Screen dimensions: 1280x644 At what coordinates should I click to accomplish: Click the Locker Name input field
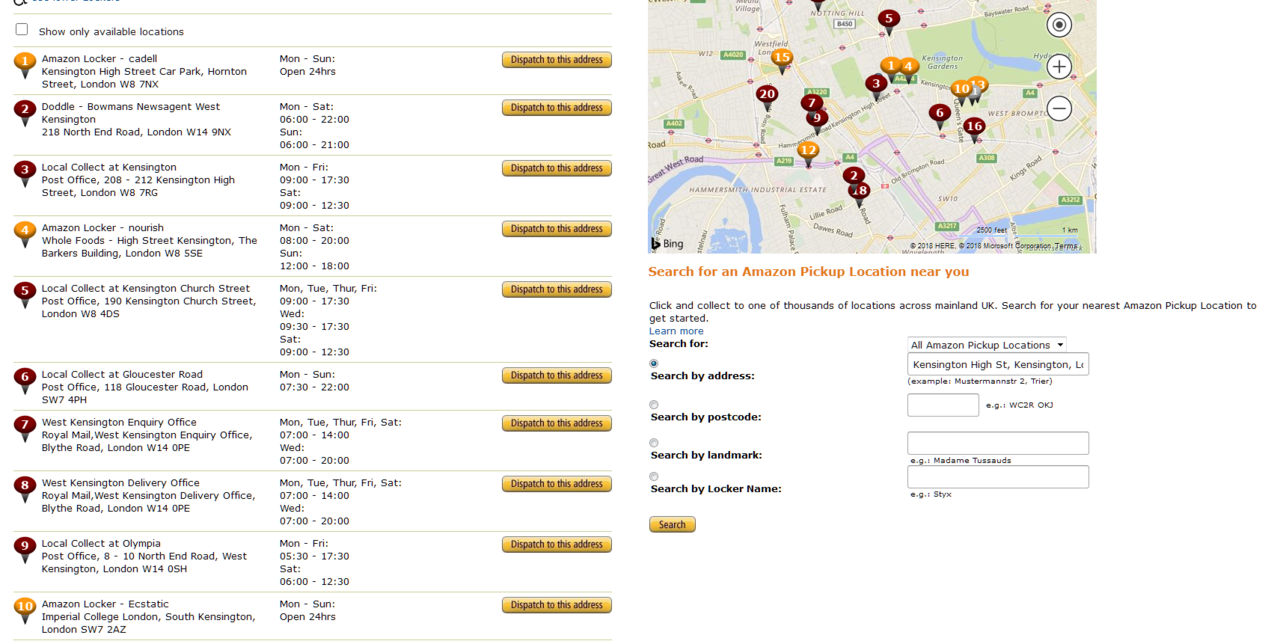click(998, 477)
